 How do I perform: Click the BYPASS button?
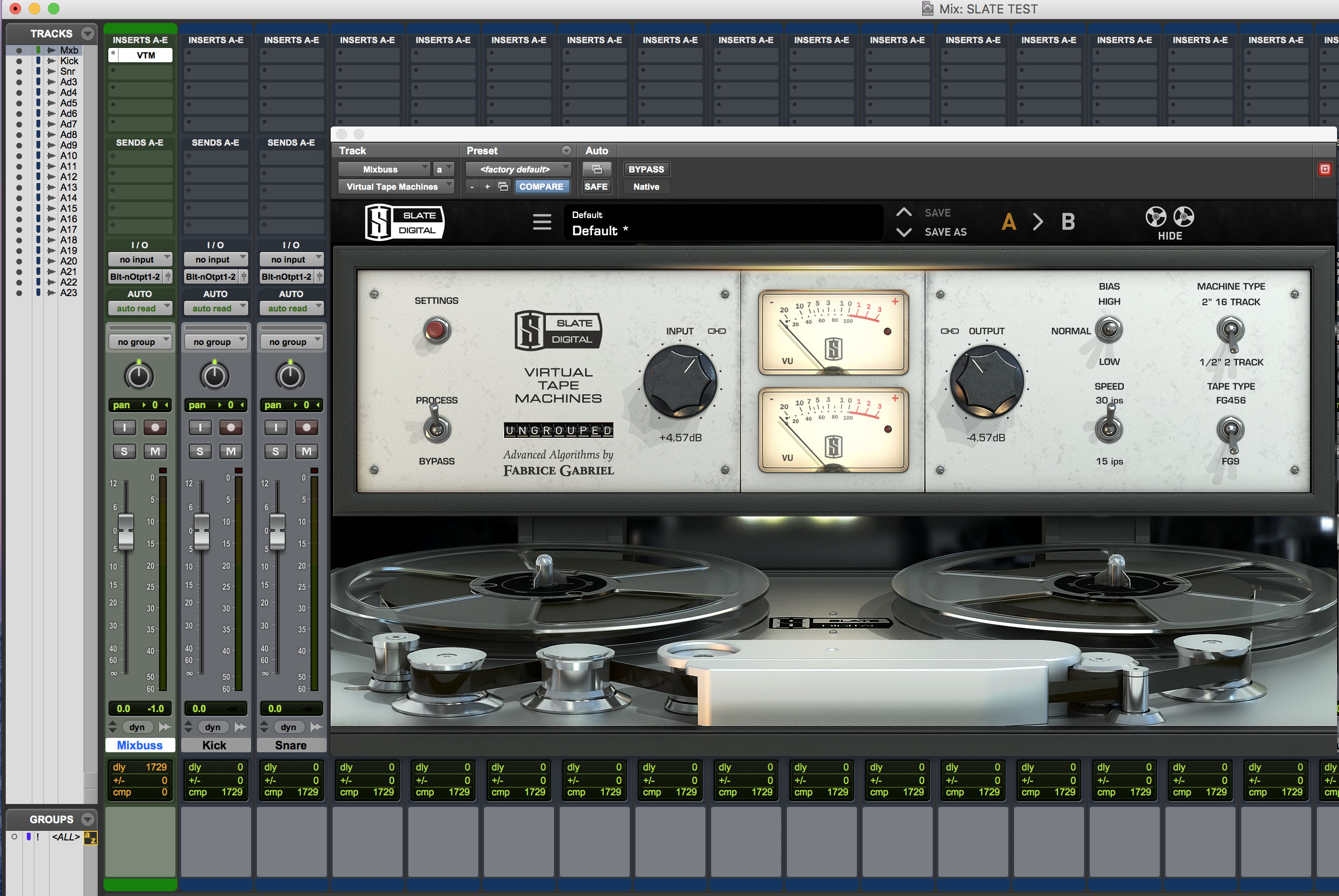646,169
